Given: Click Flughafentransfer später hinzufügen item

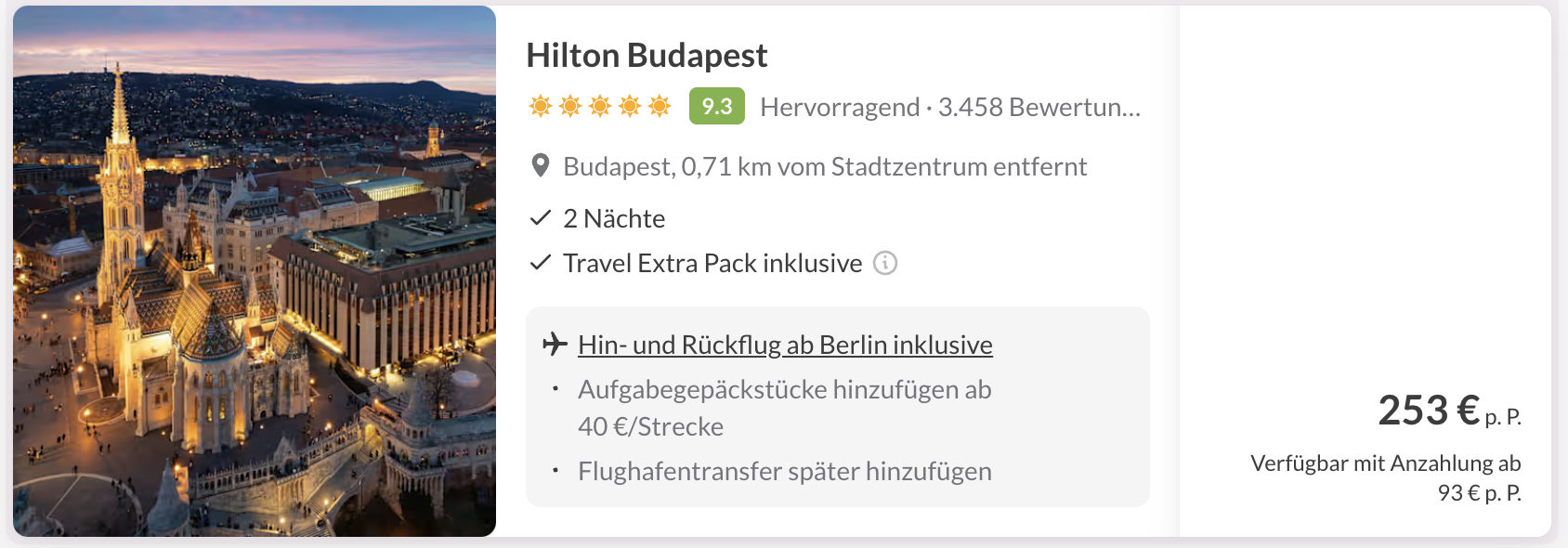Looking at the screenshot, I should tap(785, 471).
